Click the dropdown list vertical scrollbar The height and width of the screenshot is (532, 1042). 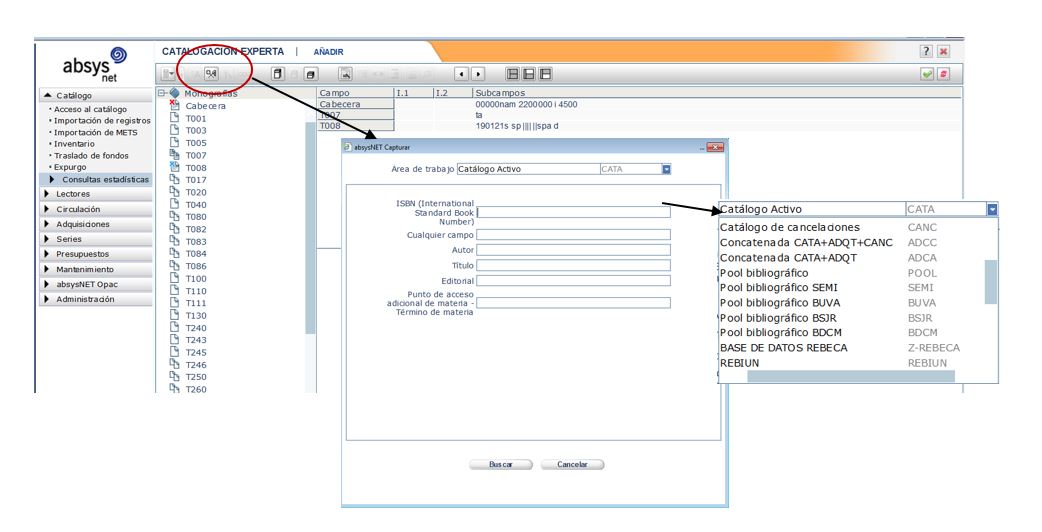[991, 282]
